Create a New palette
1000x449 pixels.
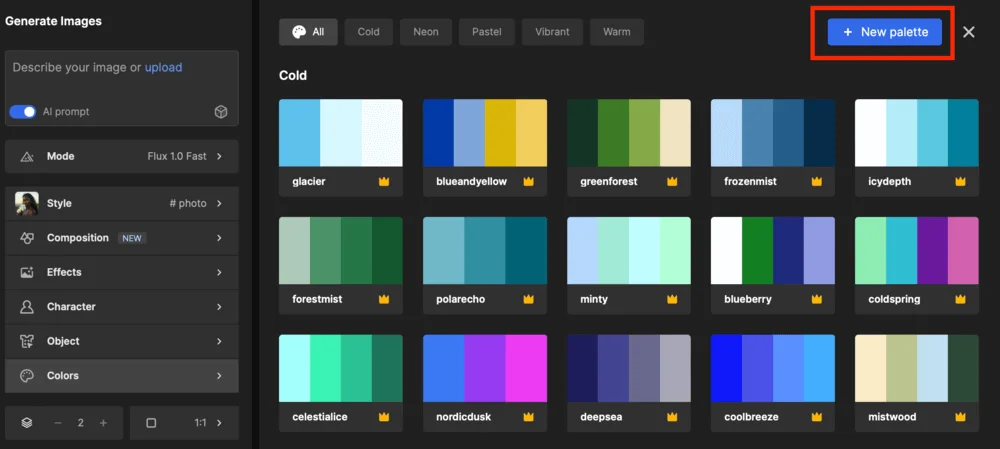pyautogui.click(x=885, y=32)
